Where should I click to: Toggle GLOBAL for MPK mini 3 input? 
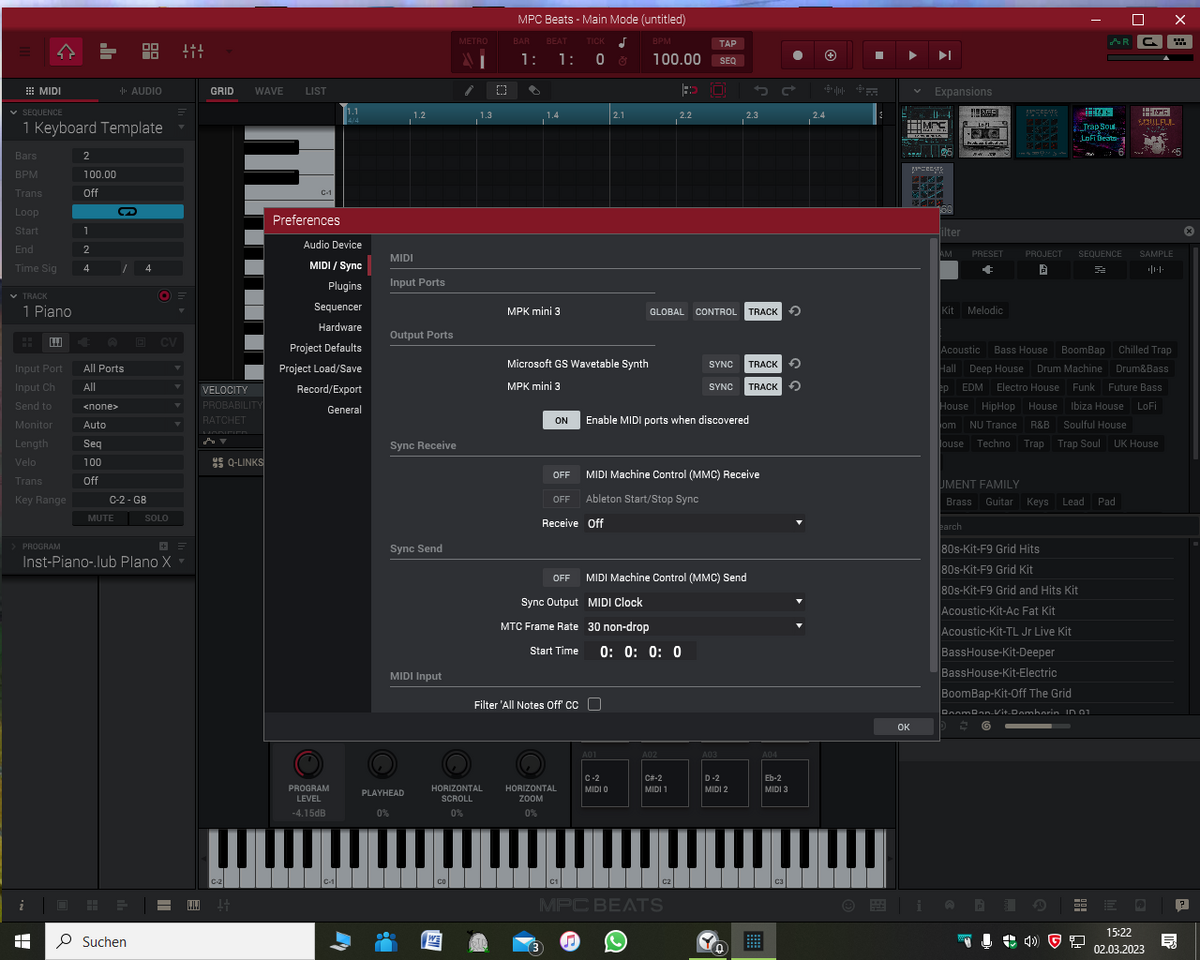point(667,312)
